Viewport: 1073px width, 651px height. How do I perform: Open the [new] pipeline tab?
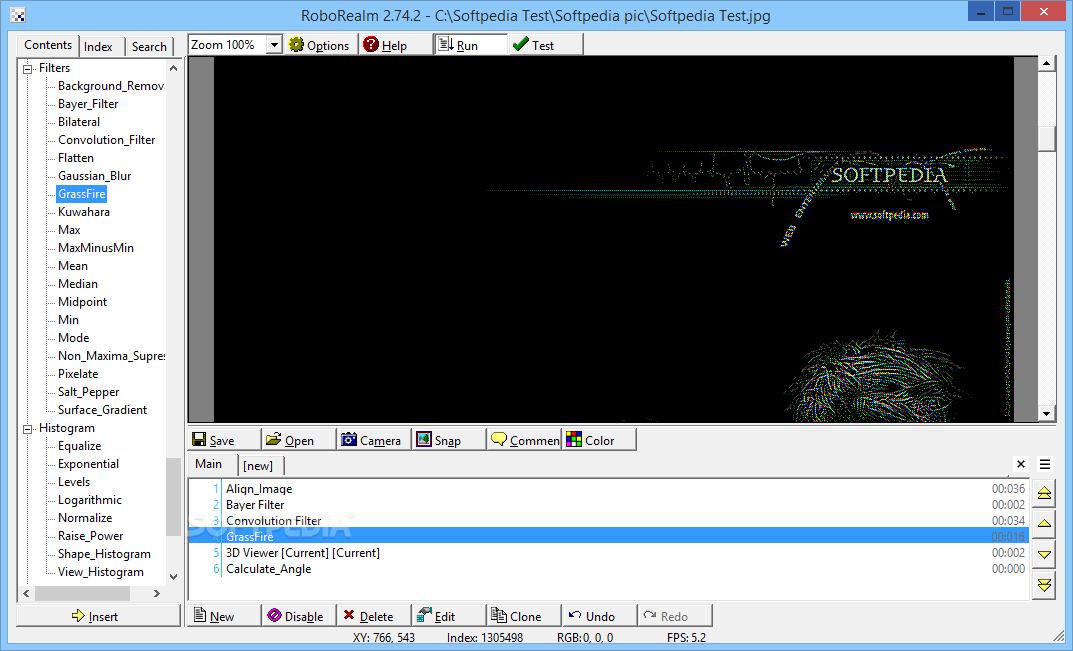(x=258, y=466)
